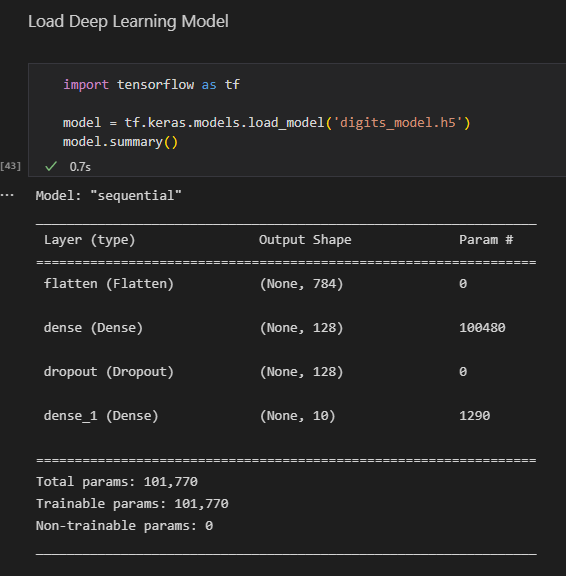Click the Output Shape column header
The width and height of the screenshot is (566, 576).
click(x=305, y=240)
